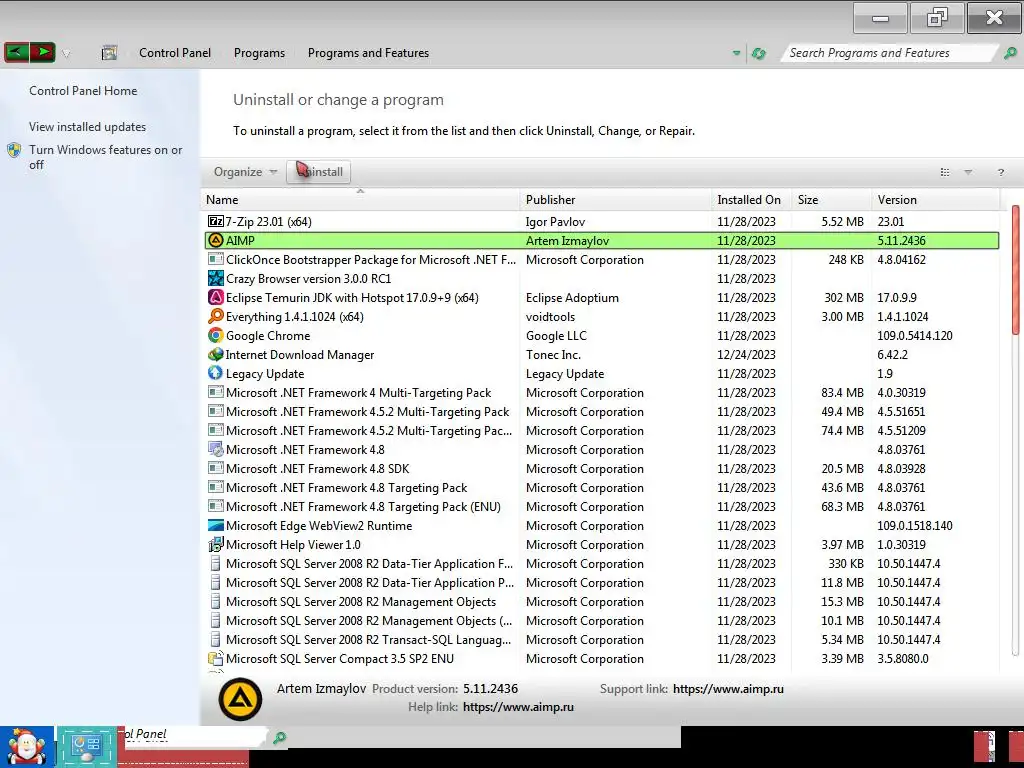Click the Tonec Inc. publisher cell

553,354
